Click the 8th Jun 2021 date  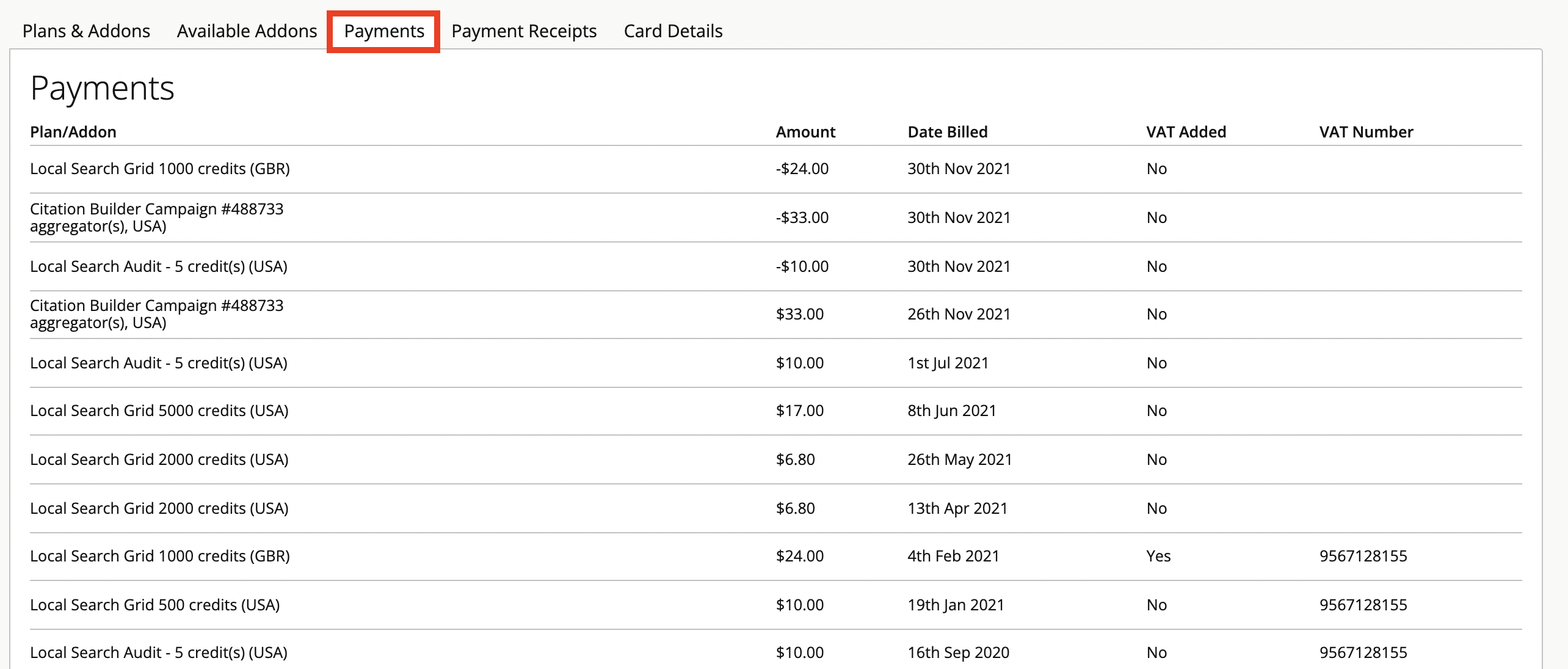[952, 411]
